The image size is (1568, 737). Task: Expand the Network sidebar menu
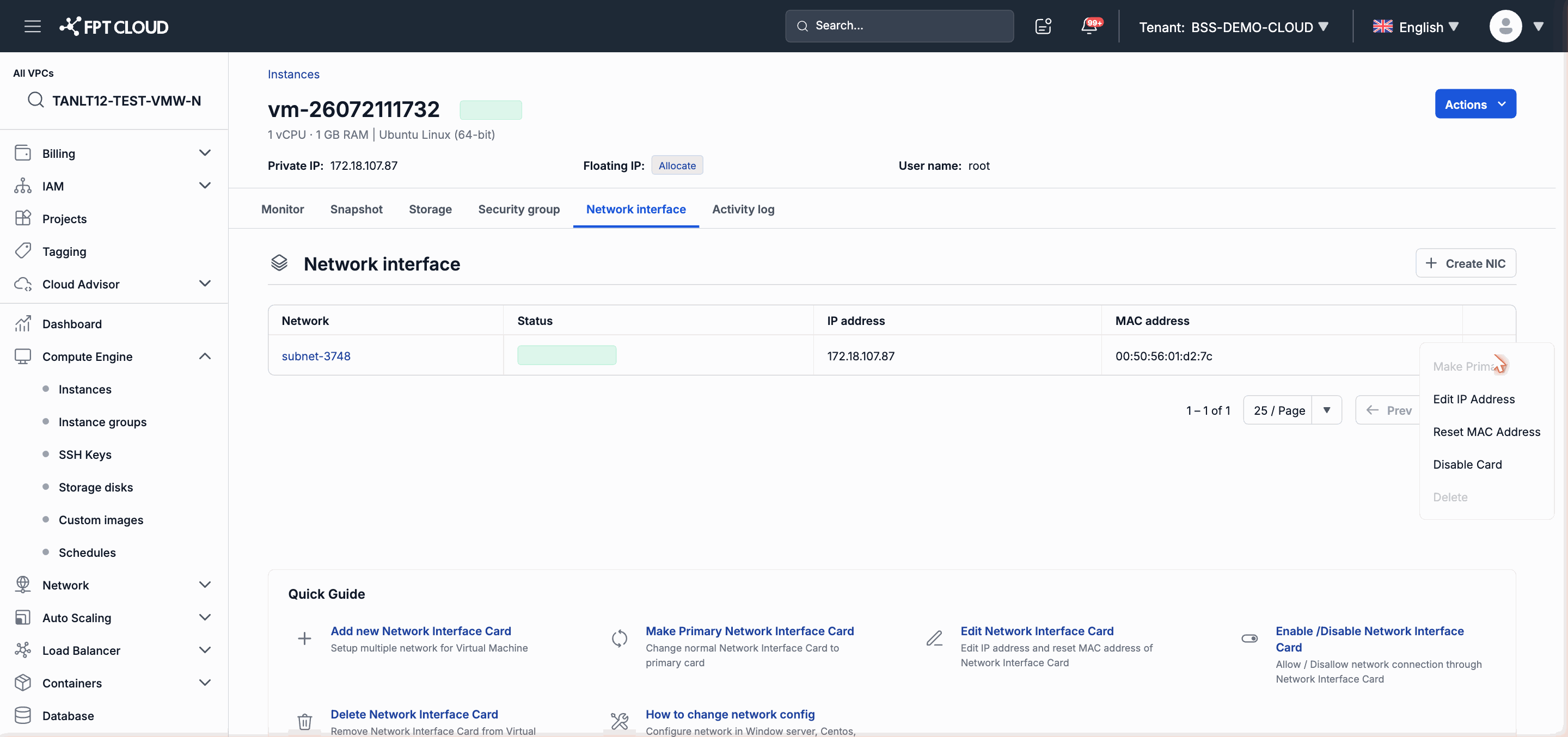pos(205,584)
